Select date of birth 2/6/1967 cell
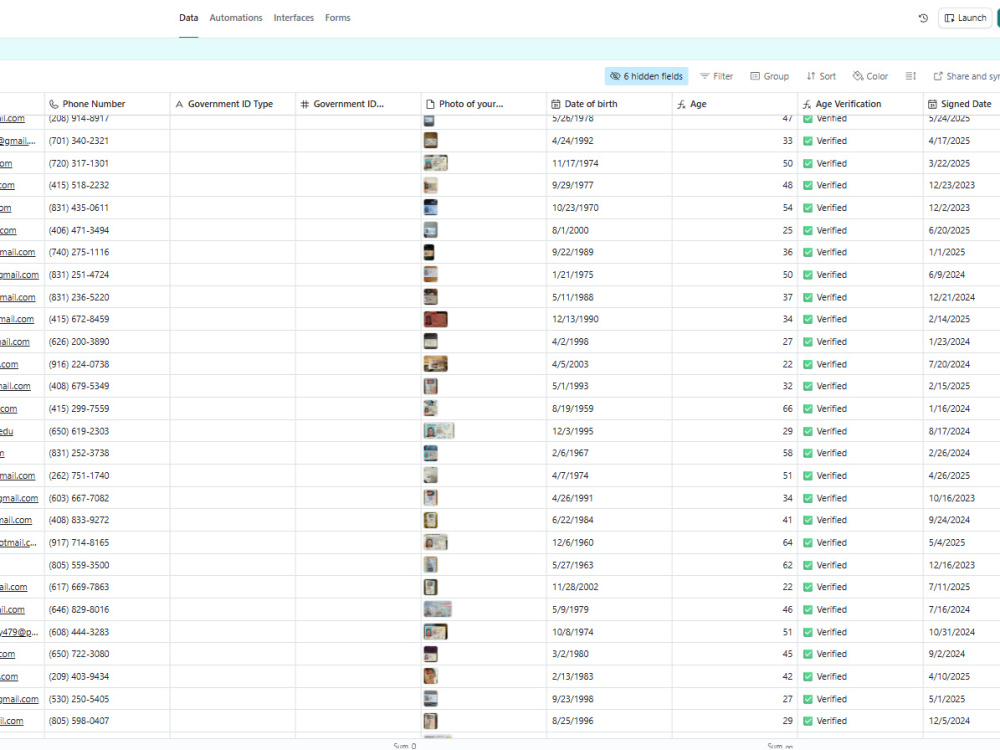The image size is (1000, 750). [609, 453]
